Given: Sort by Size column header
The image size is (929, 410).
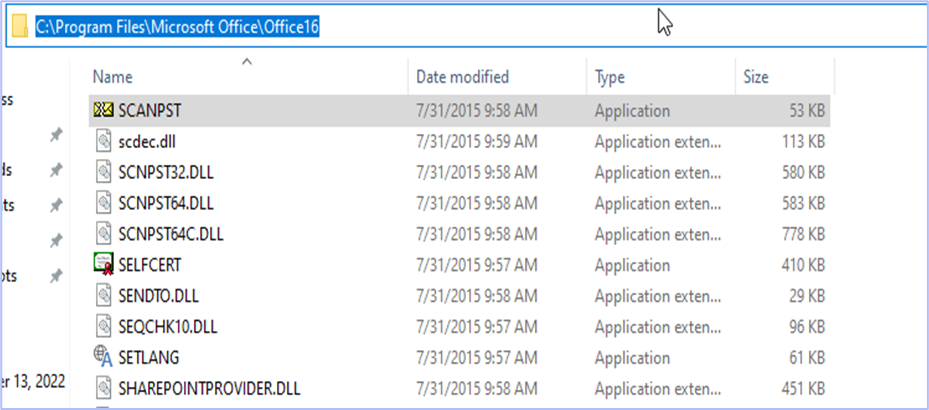Looking at the screenshot, I should coord(757,77).
